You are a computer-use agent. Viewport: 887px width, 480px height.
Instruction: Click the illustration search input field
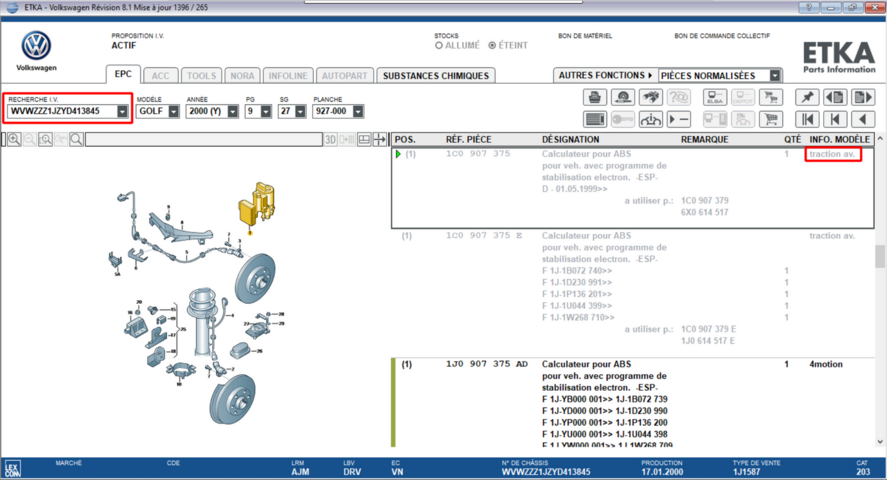point(204,139)
